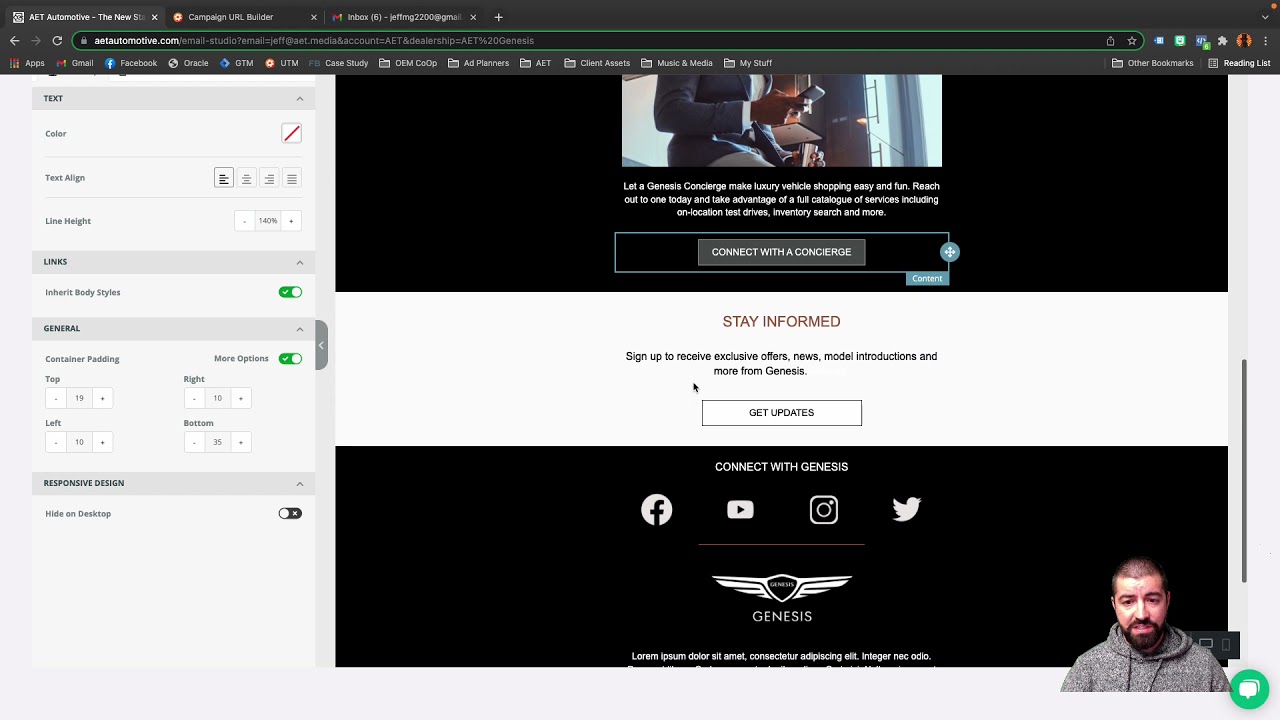Image resolution: width=1280 pixels, height=720 pixels.
Task: Click the browser address bar URL
Action: (x=314, y=41)
